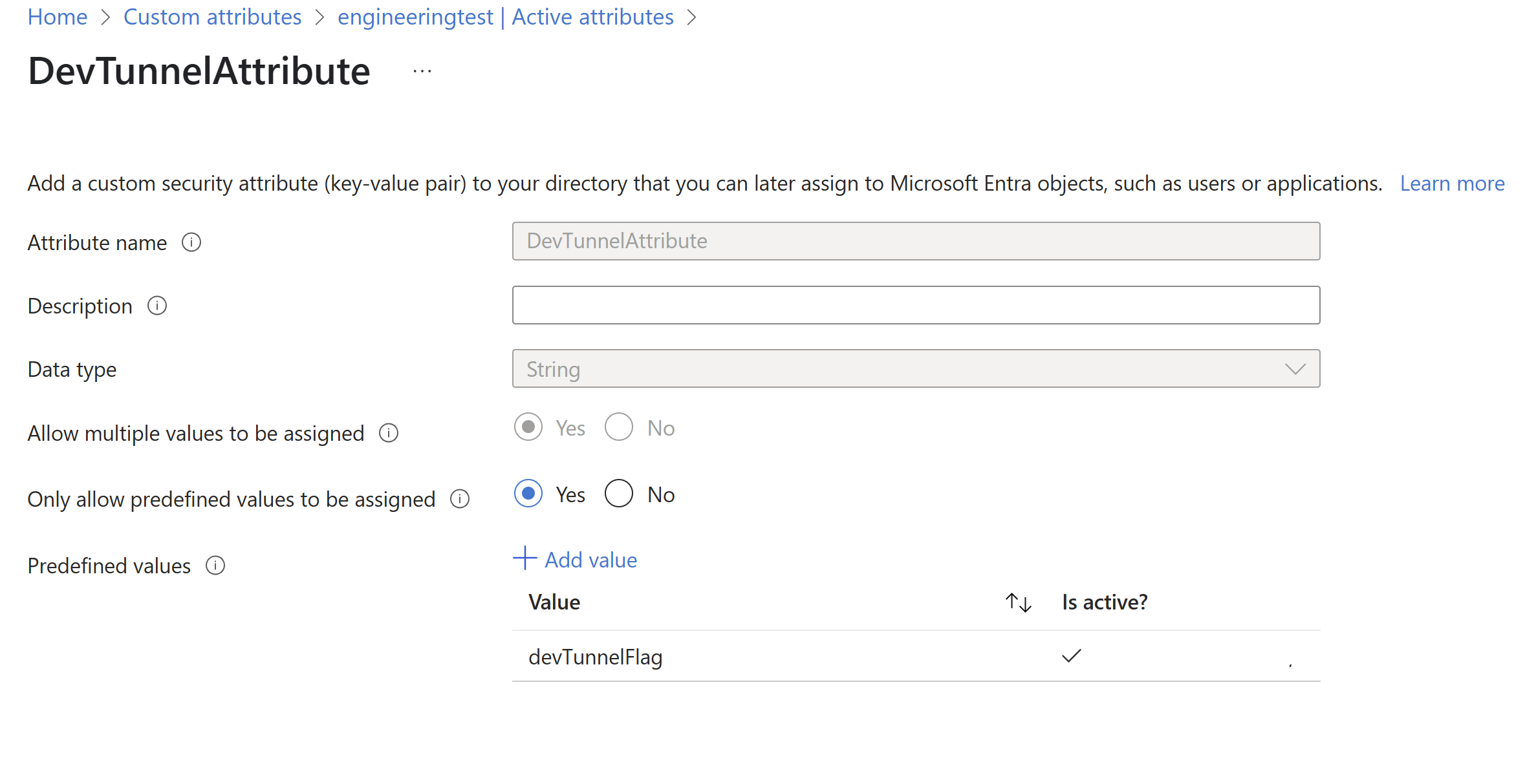Select No for only allow predefined values
Viewport: 1525px width, 784px height.
coord(619,494)
